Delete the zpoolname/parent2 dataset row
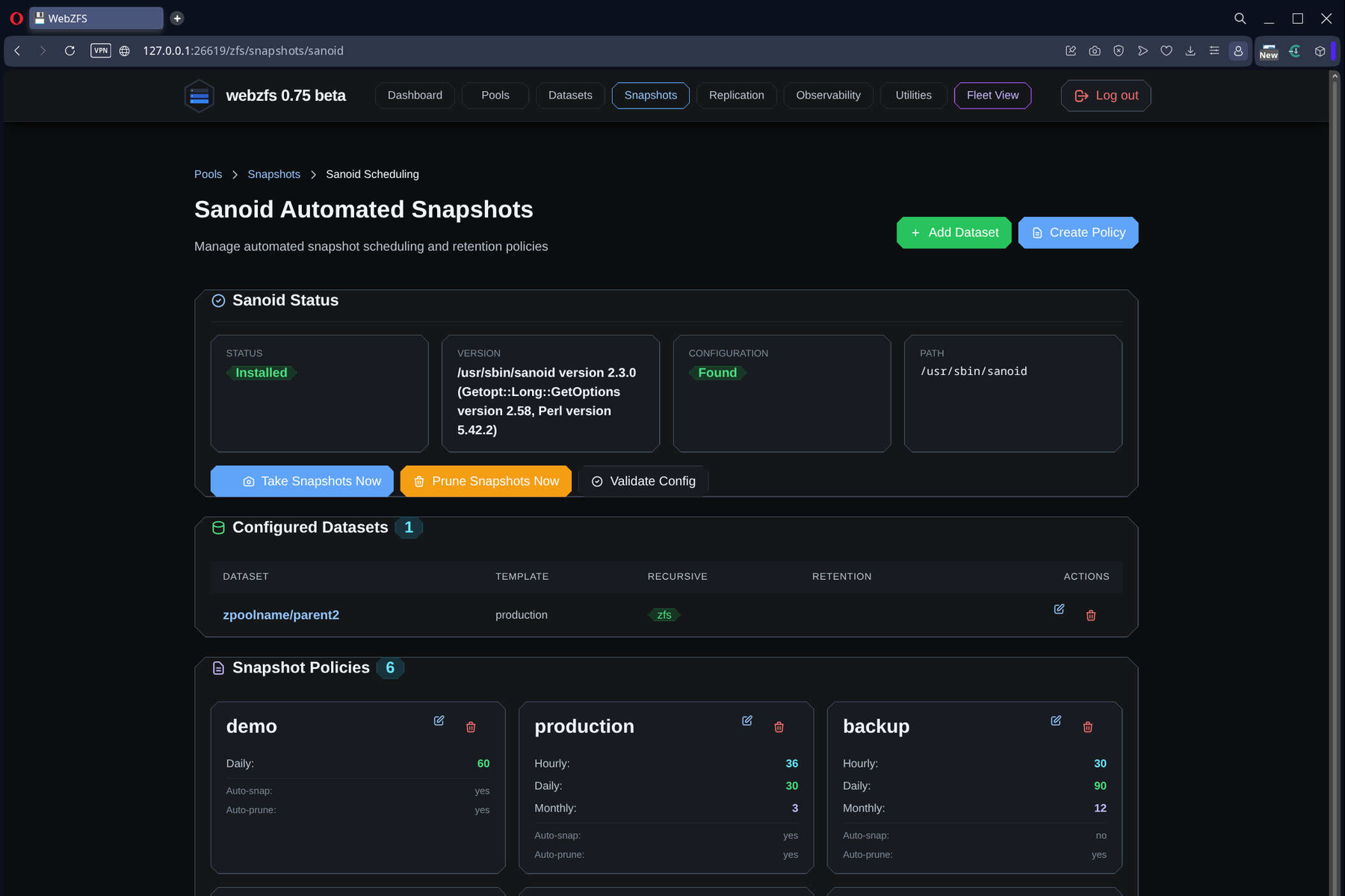The height and width of the screenshot is (896, 1345). [1091, 615]
